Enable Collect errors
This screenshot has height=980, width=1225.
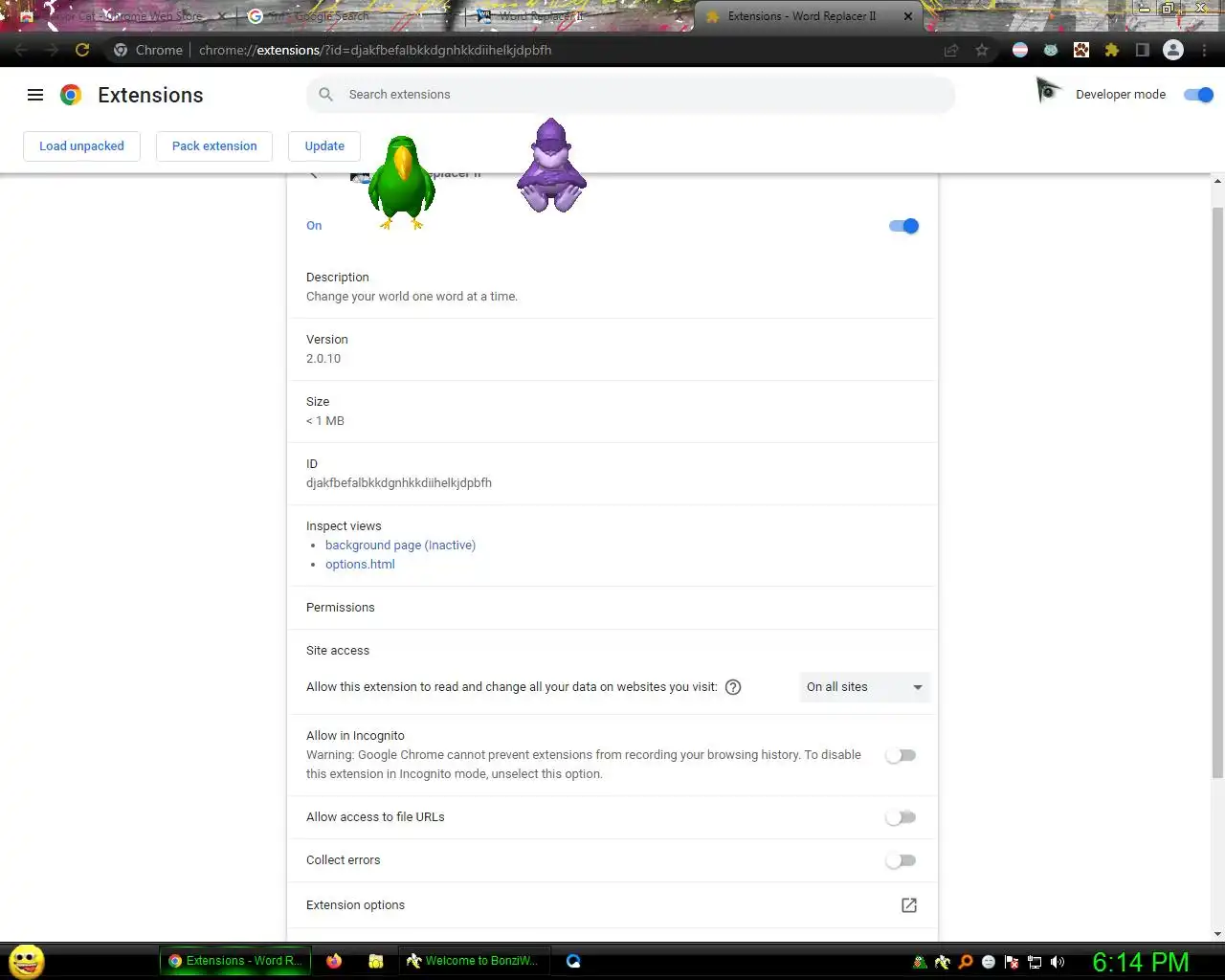point(901,860)
